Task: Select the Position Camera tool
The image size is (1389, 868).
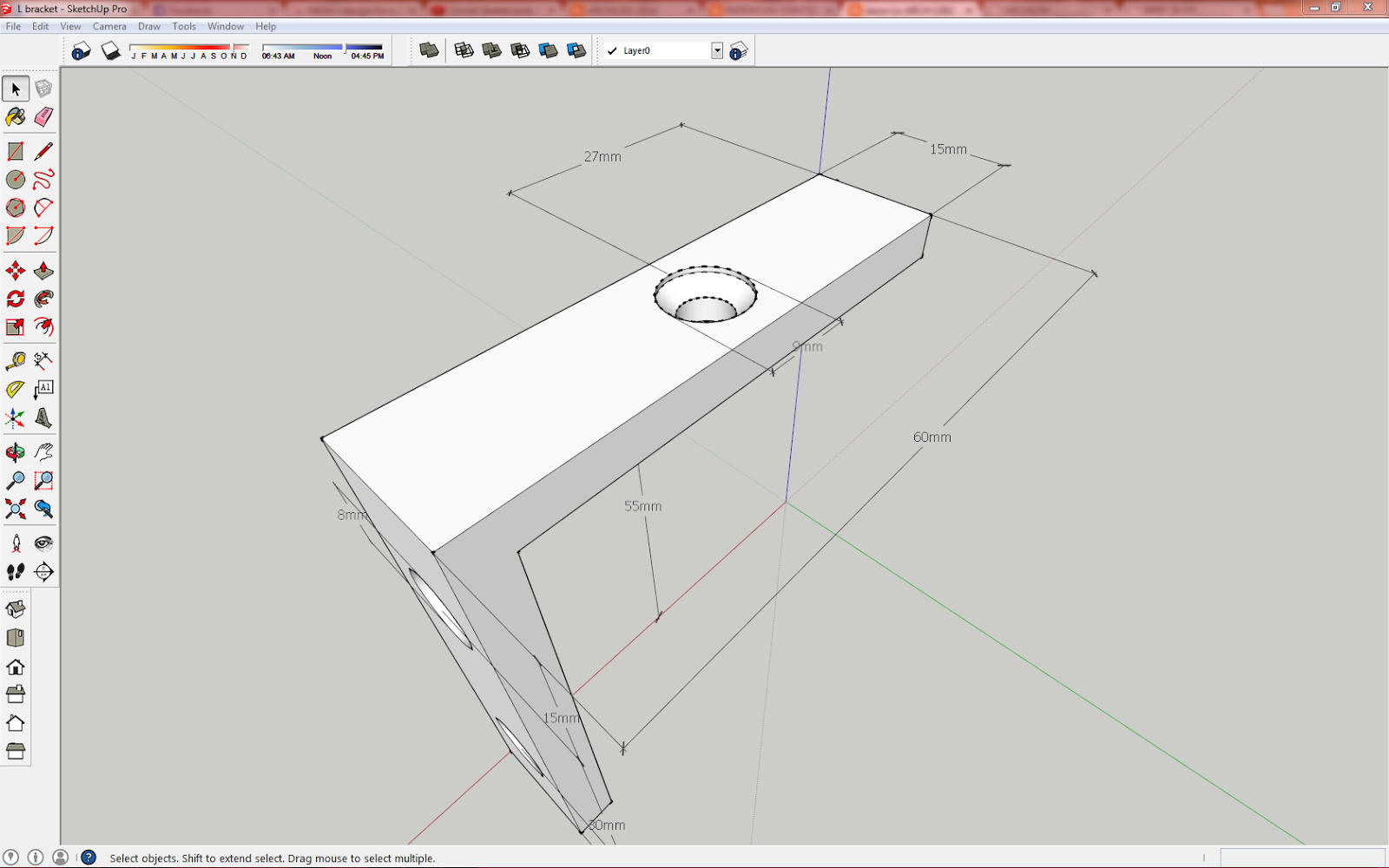Action: click(16, 543)
